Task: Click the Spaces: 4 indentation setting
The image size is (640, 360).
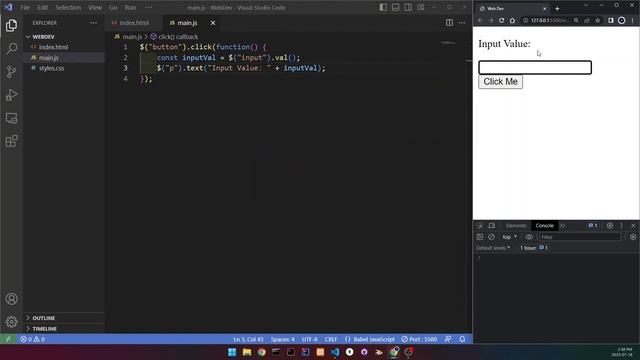Action: [x=282, y=339]
